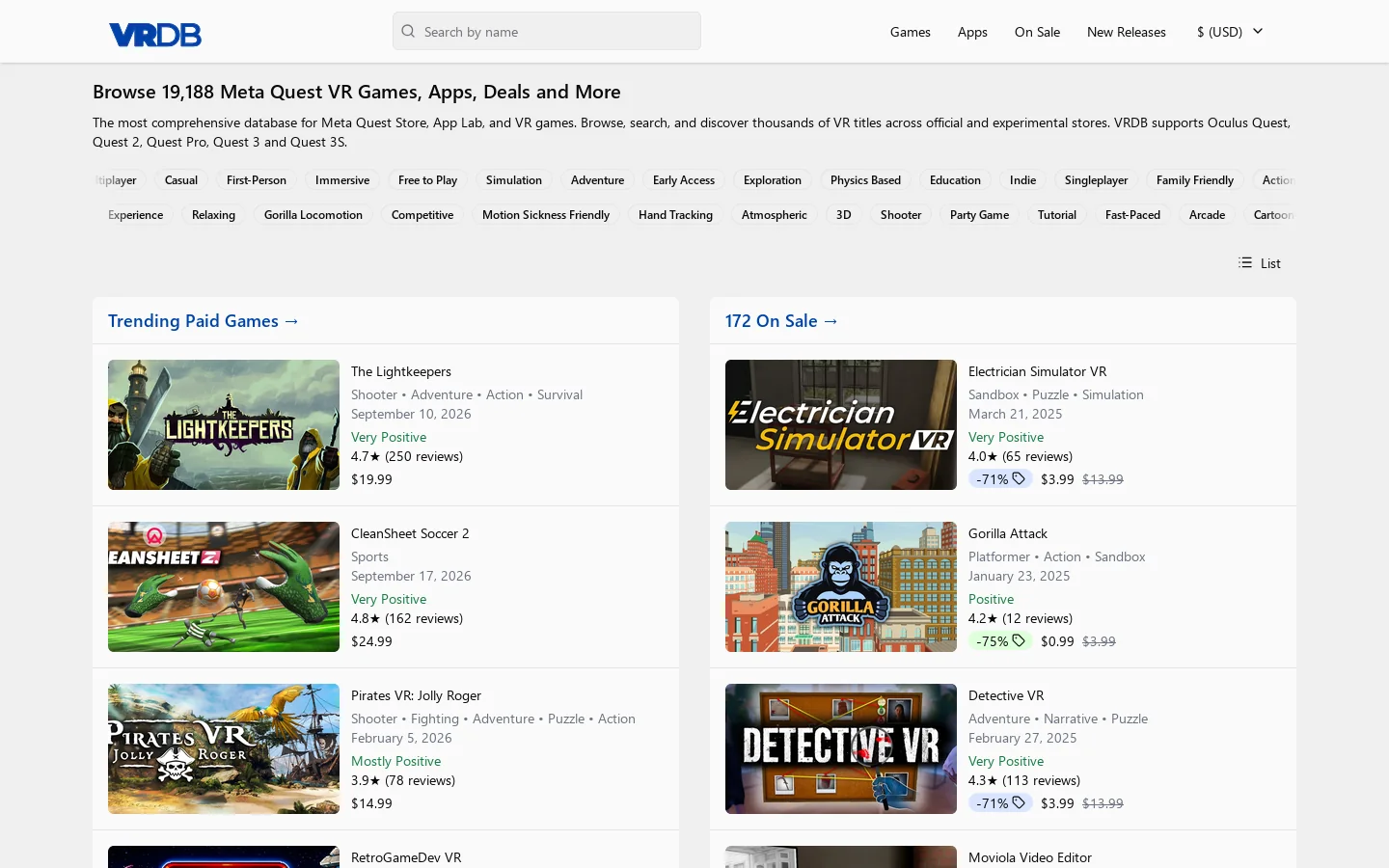Open the Electrician Simulator VR thumbnail
Screen dimensions: 1389x868
coord(841,424)
